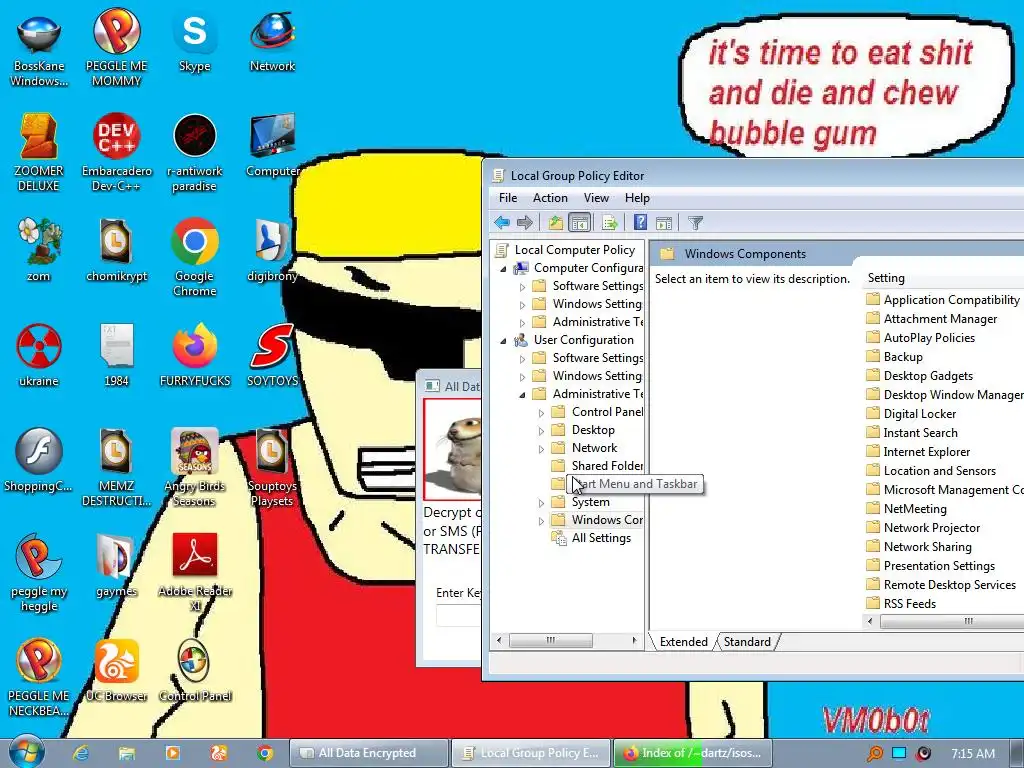Expand Windows Settings under User Configuration
1024x768 pixels.
522,377
